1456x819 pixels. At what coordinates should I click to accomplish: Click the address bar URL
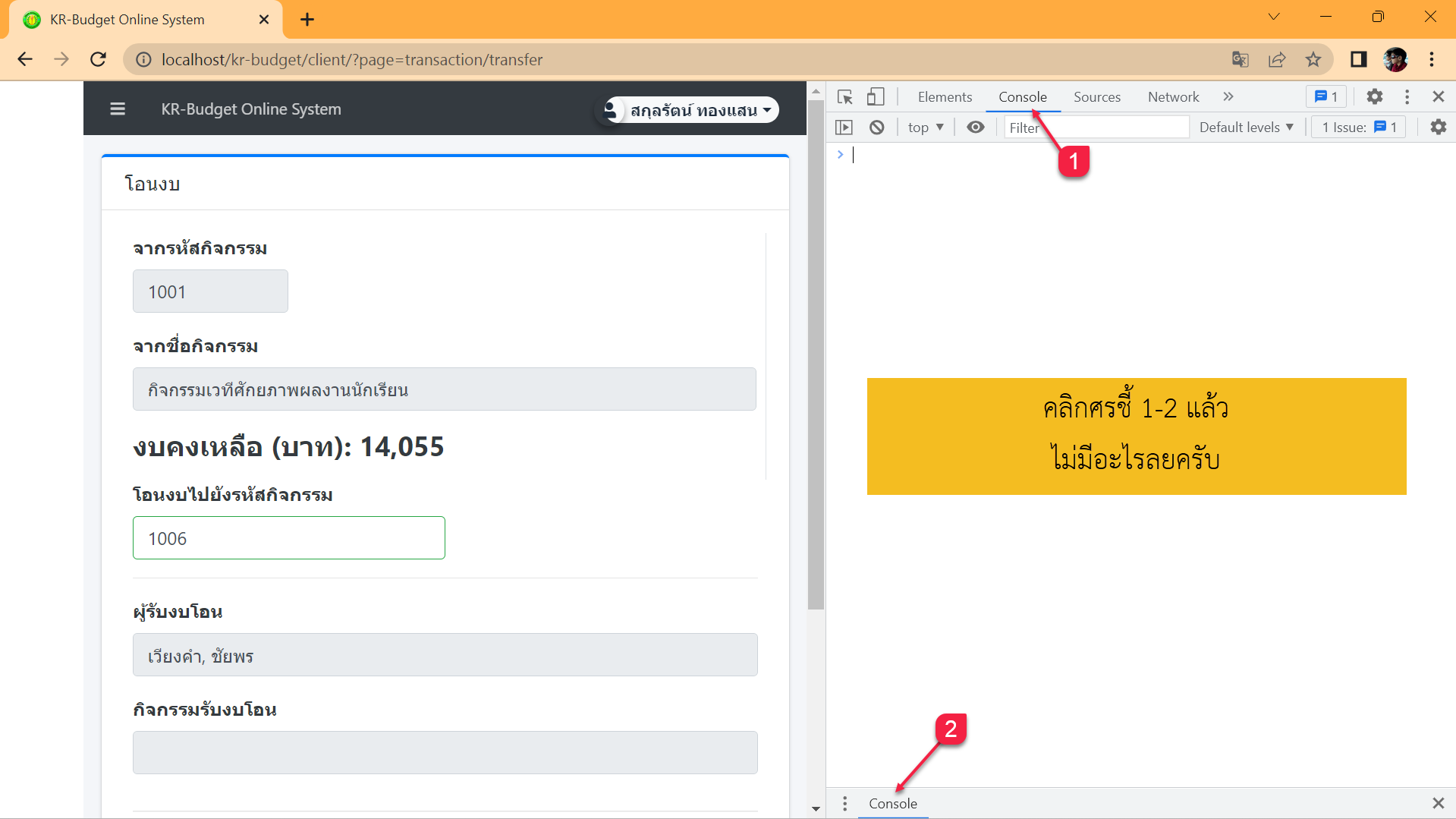pyautogui.click(x=352, y=59)
